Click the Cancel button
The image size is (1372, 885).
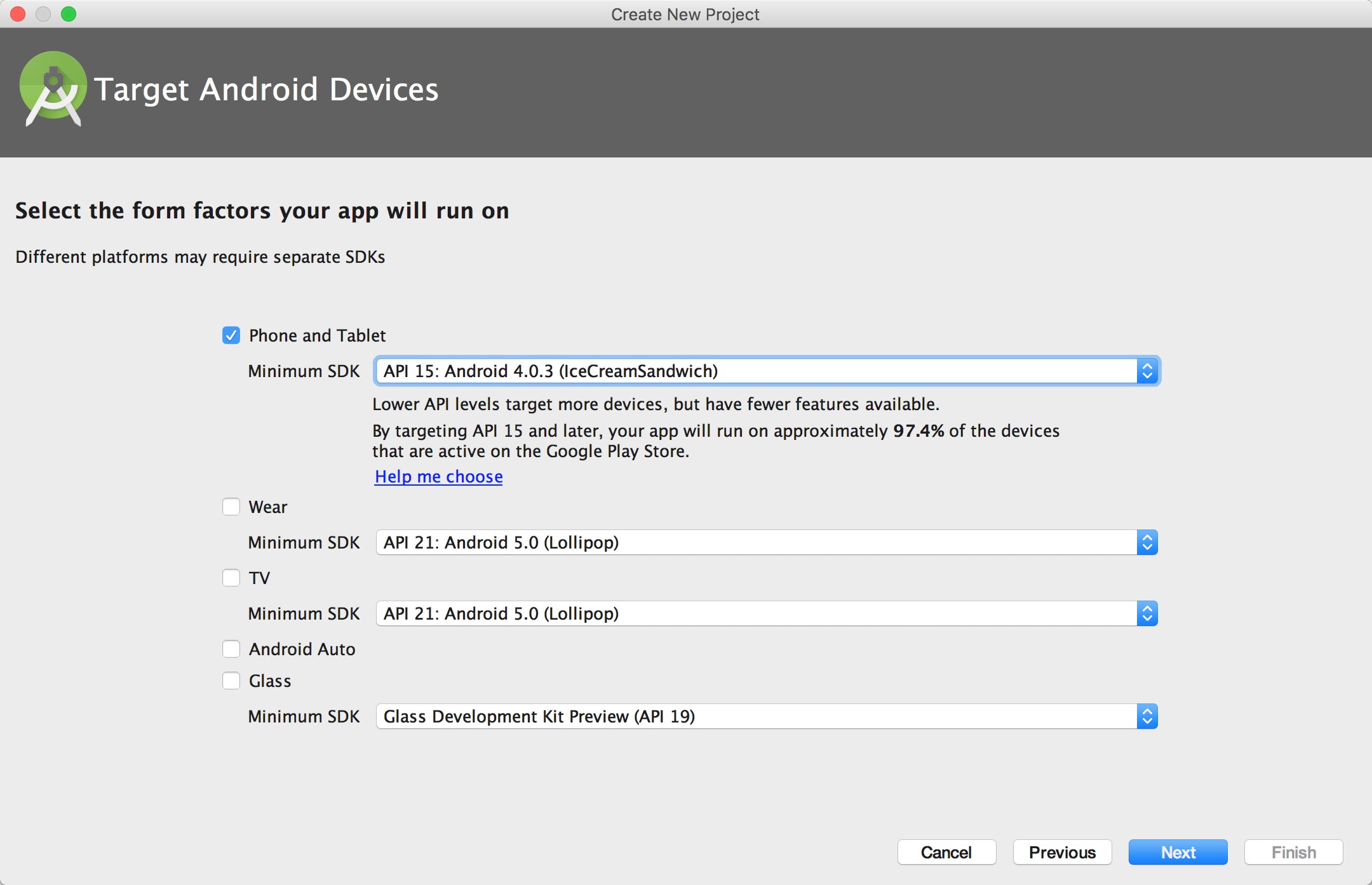coord(946,852)
